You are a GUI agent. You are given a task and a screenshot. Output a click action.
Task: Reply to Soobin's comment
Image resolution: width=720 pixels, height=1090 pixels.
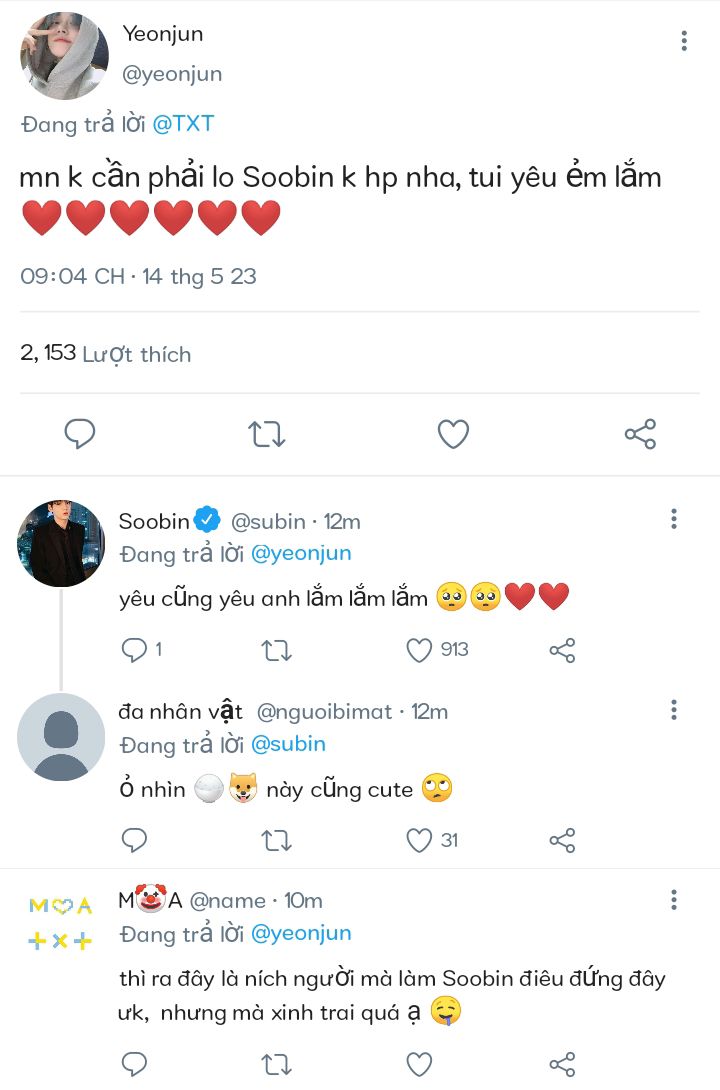[x=134, y=650]
